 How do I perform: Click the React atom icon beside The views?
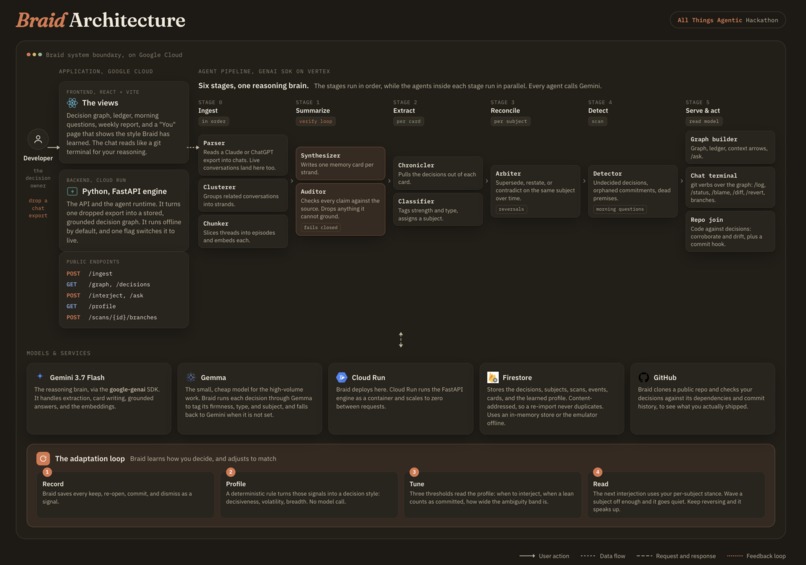[72, 103]
